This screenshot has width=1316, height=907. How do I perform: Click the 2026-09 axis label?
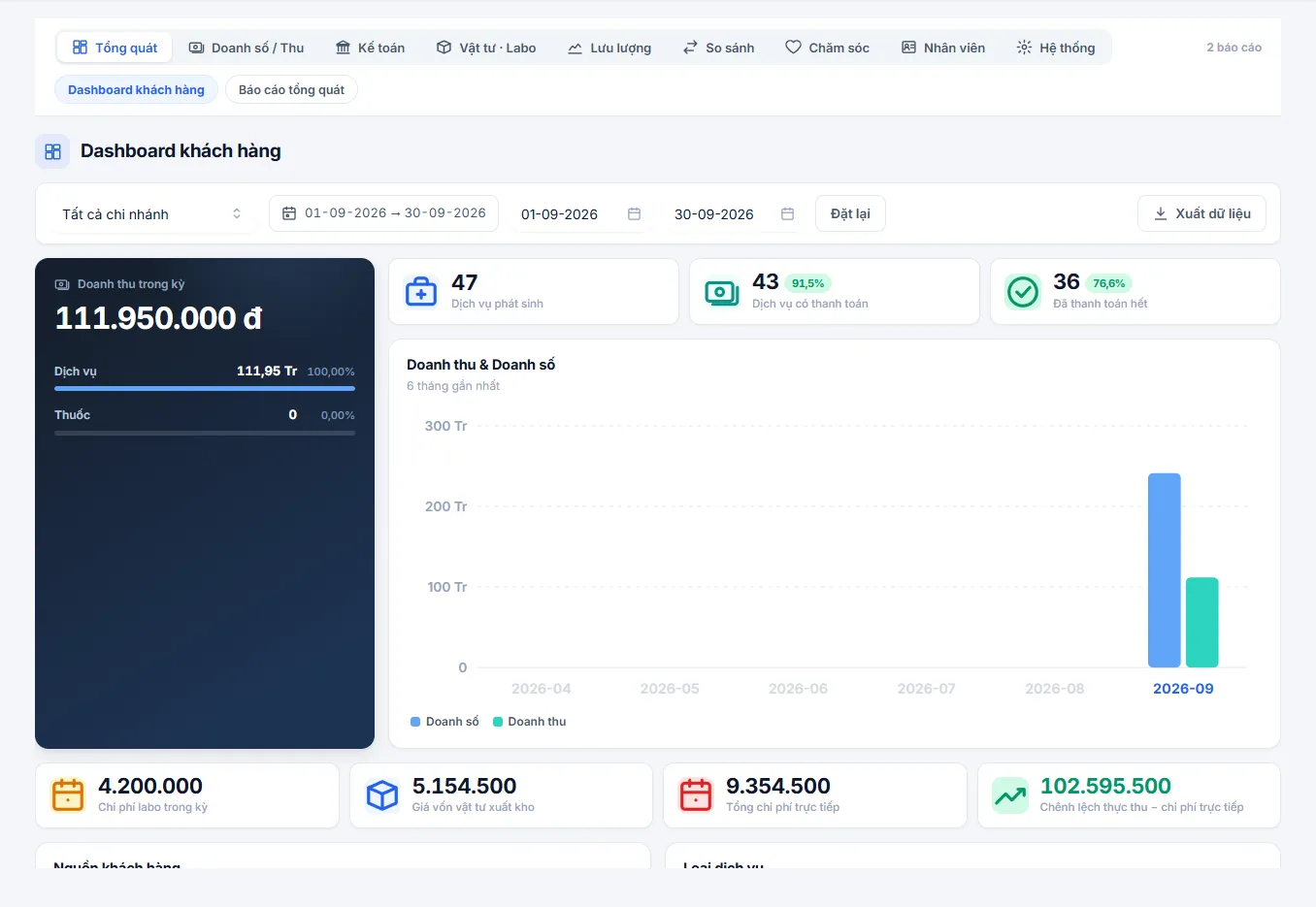(x=1183, y=689)
